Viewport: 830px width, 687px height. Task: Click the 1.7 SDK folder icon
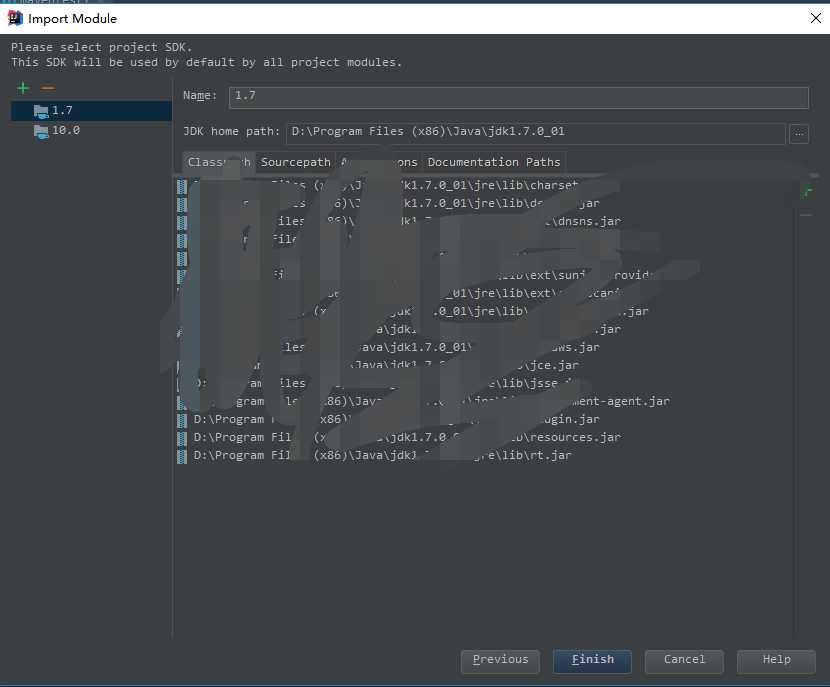(41, 111)
